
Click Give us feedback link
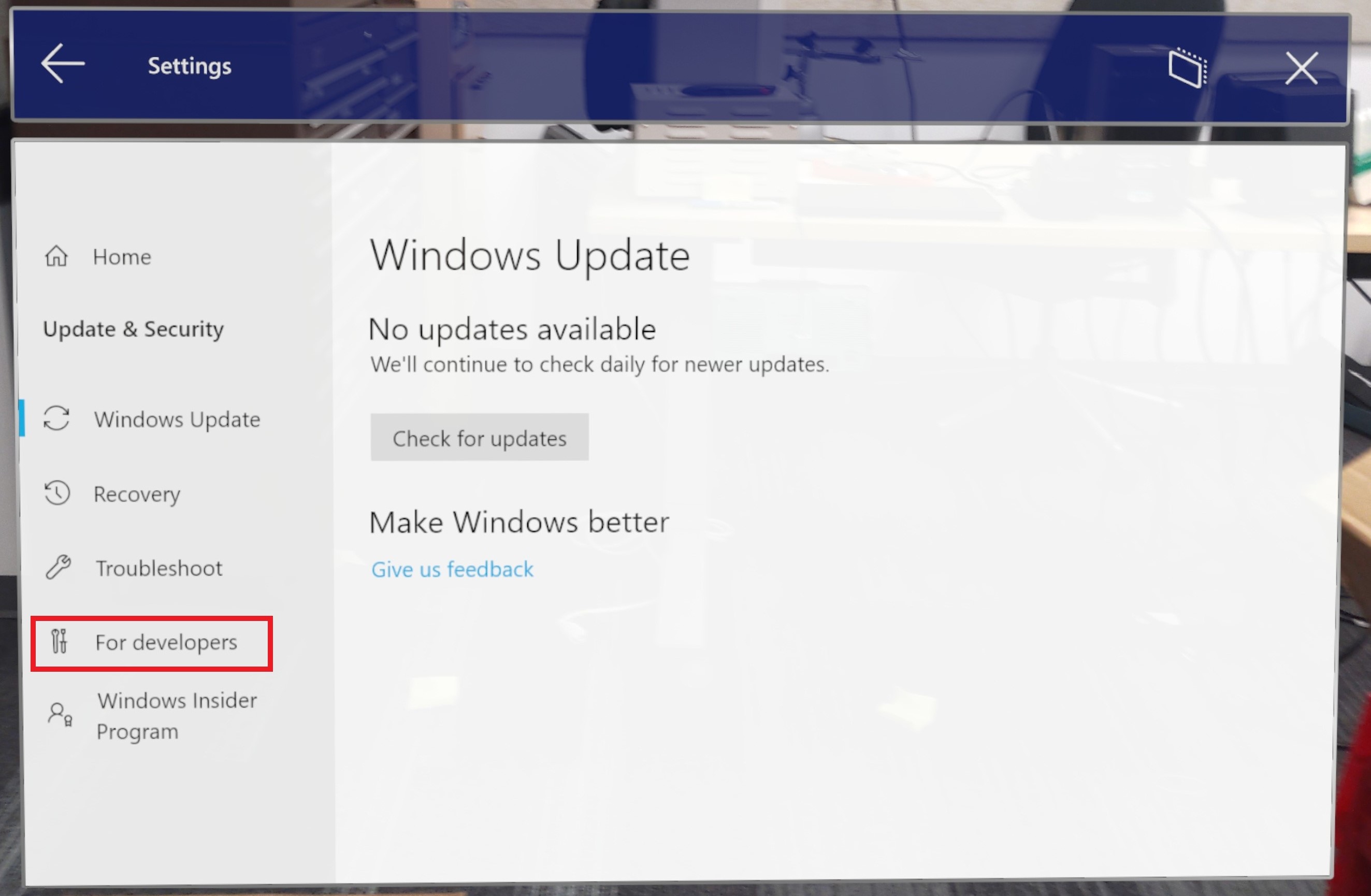pos(452,568)
